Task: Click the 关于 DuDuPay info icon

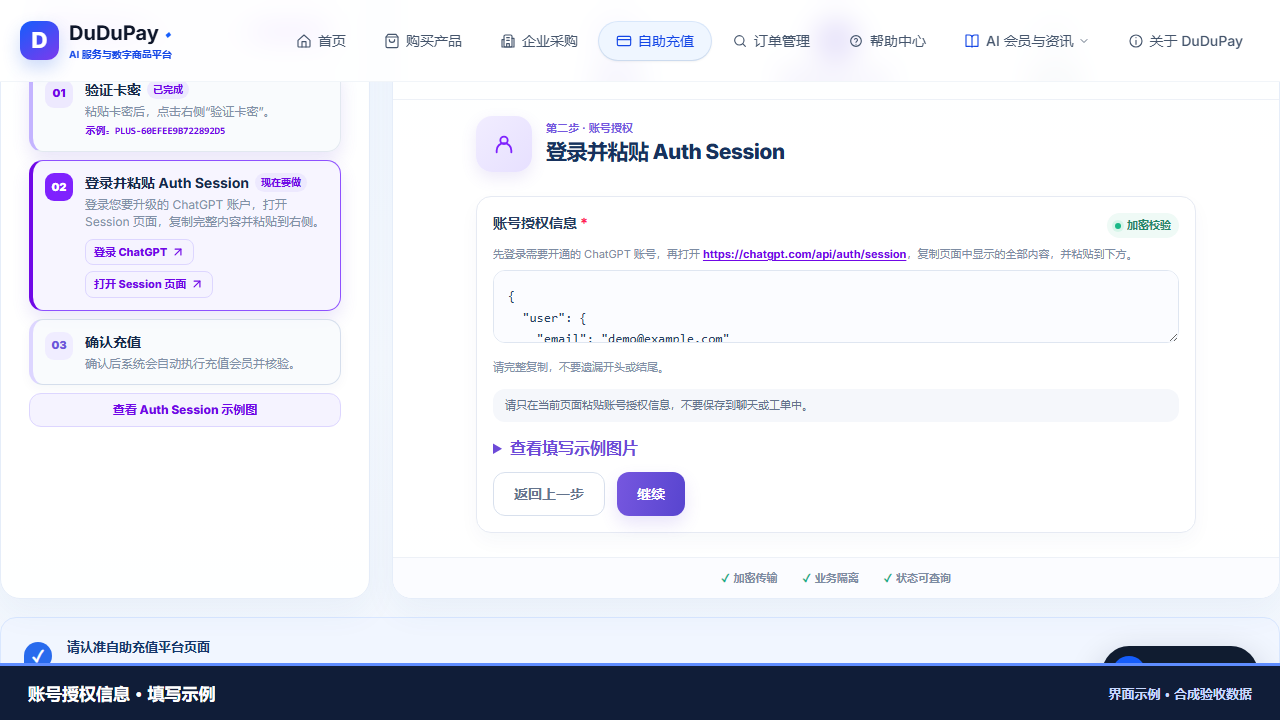Action: [1136, 41]
